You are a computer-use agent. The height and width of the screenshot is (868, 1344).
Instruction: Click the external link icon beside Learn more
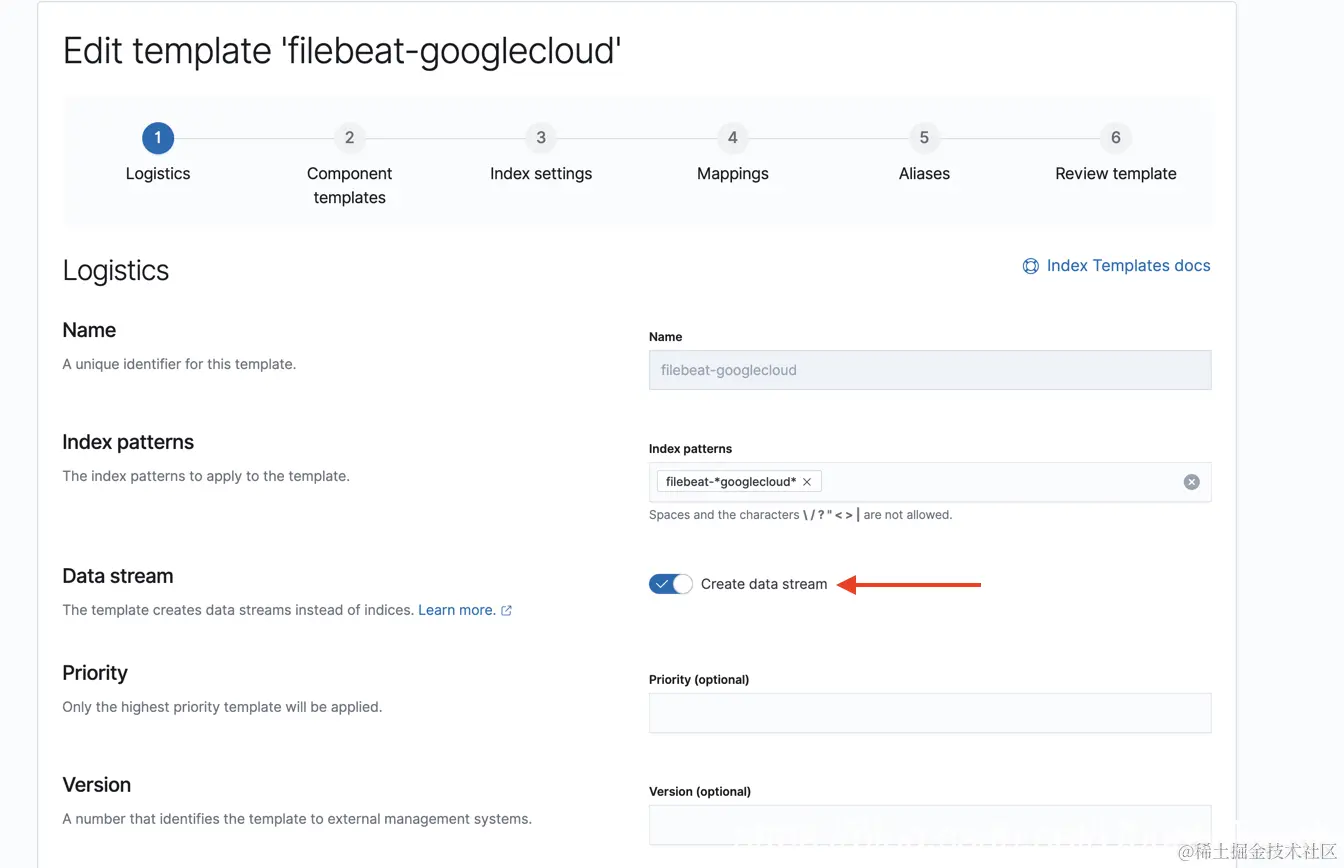[x=506, y=610]
